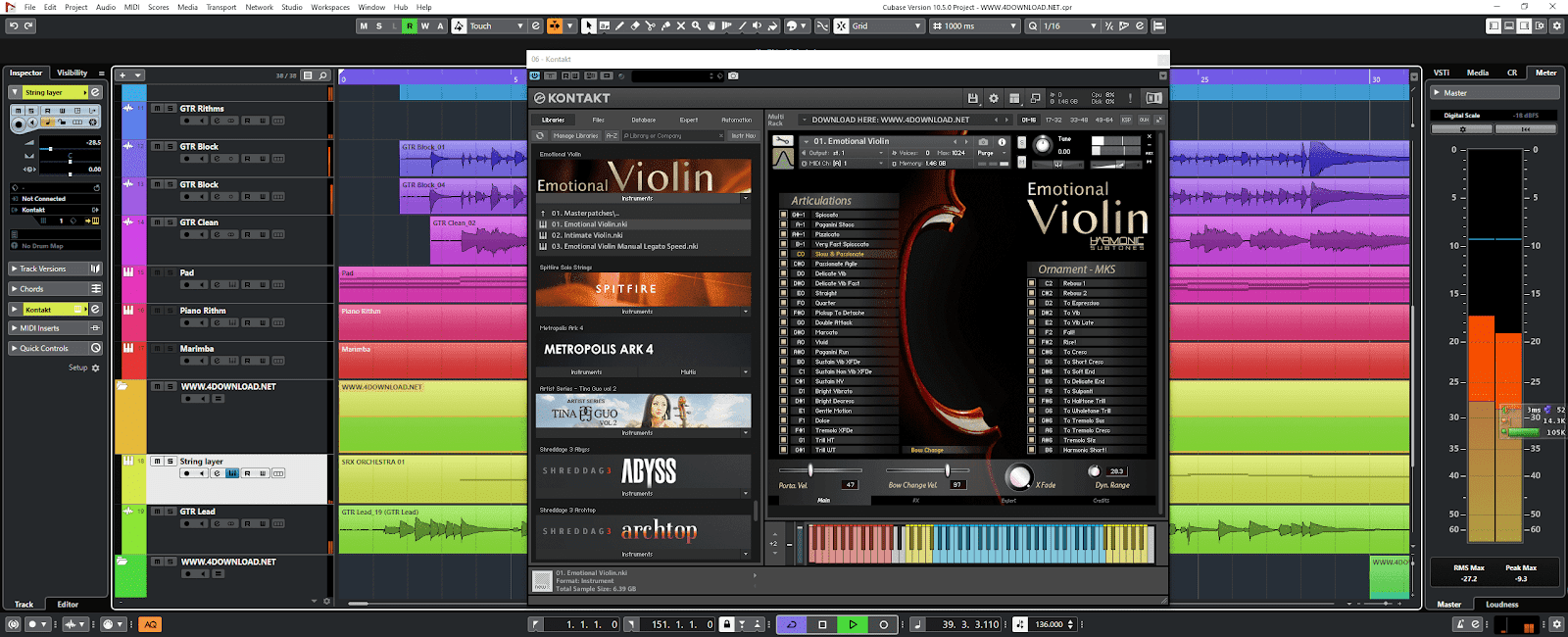The width and height of the screenshot is (1568, 637).
Task: Switch to the Media tab
Action: pos(1477,73)
